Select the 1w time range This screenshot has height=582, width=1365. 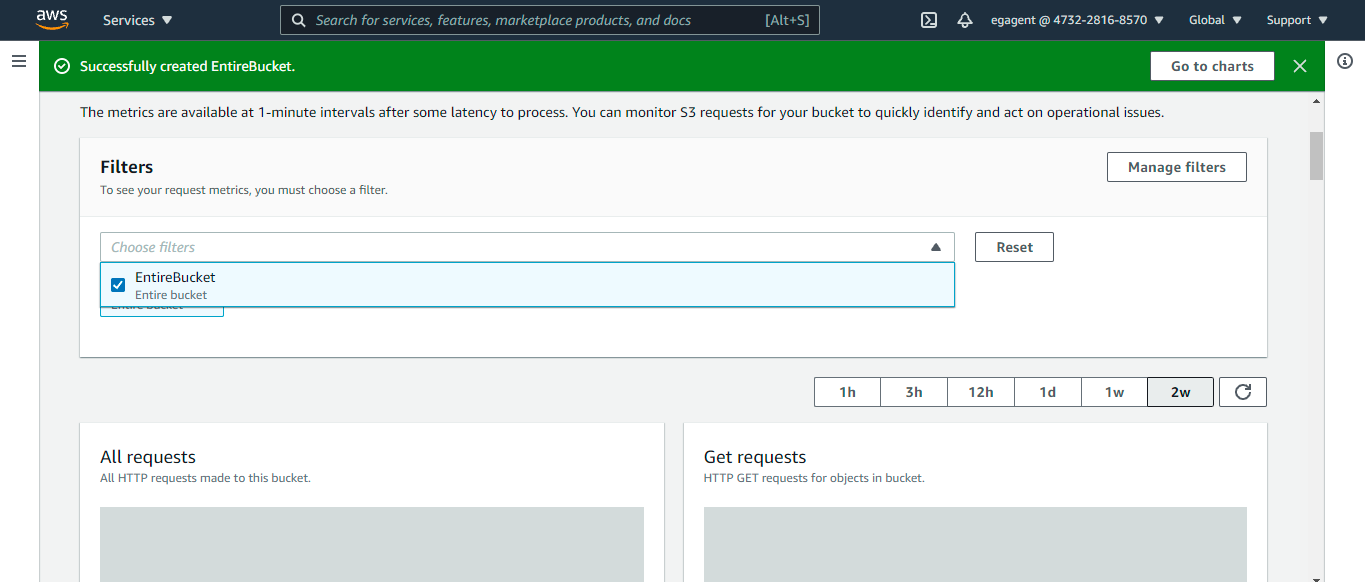(x=1115, y=392)
